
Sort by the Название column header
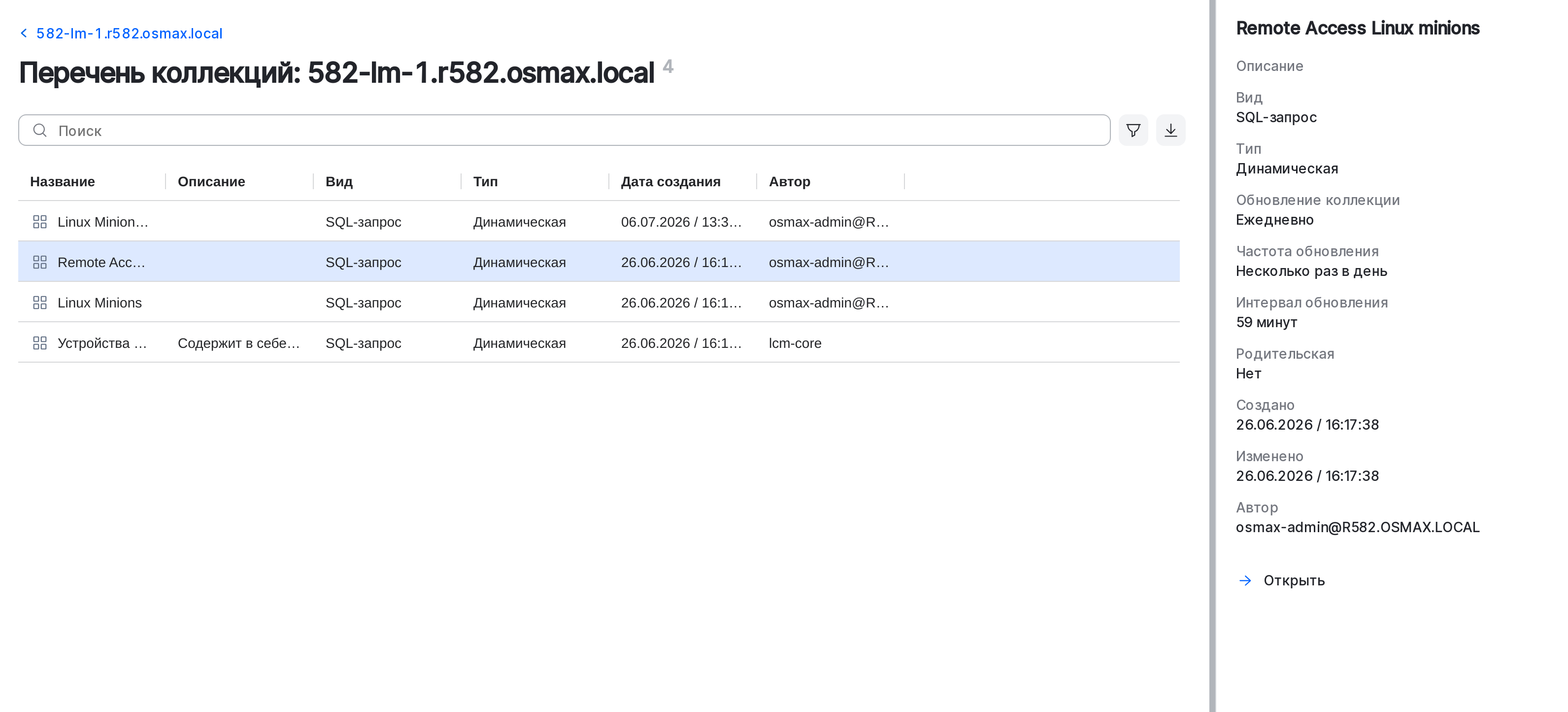[x=63, y=181]
